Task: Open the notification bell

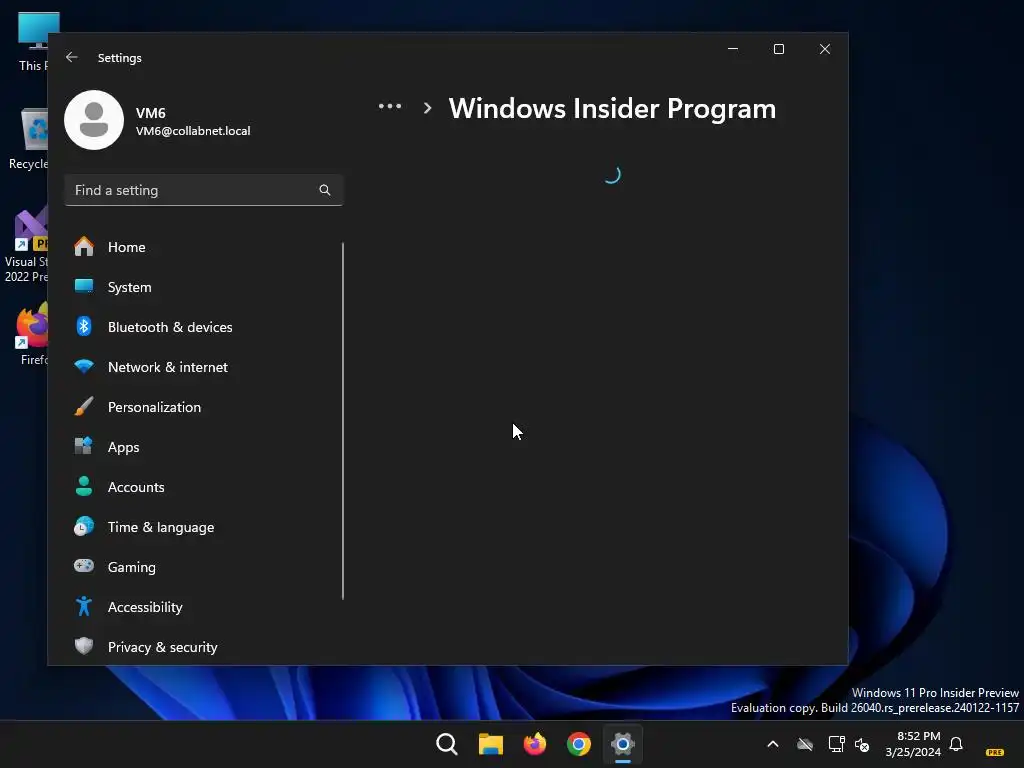Action: [956, 744]
